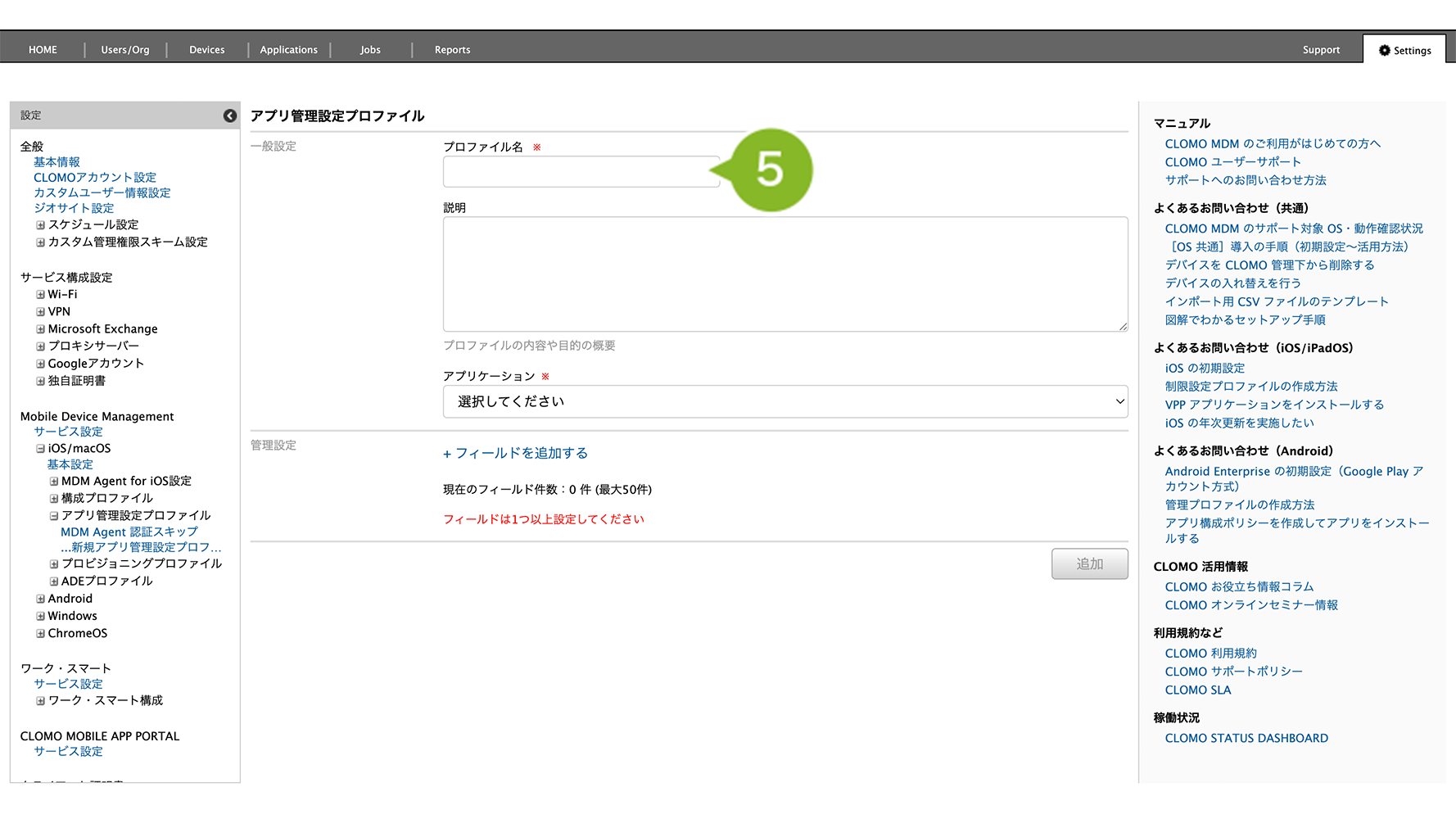The height and width of the screenshot is (819, 1456).
Task: Expand the VPN plus icon
Action: [x=40, y=312]
